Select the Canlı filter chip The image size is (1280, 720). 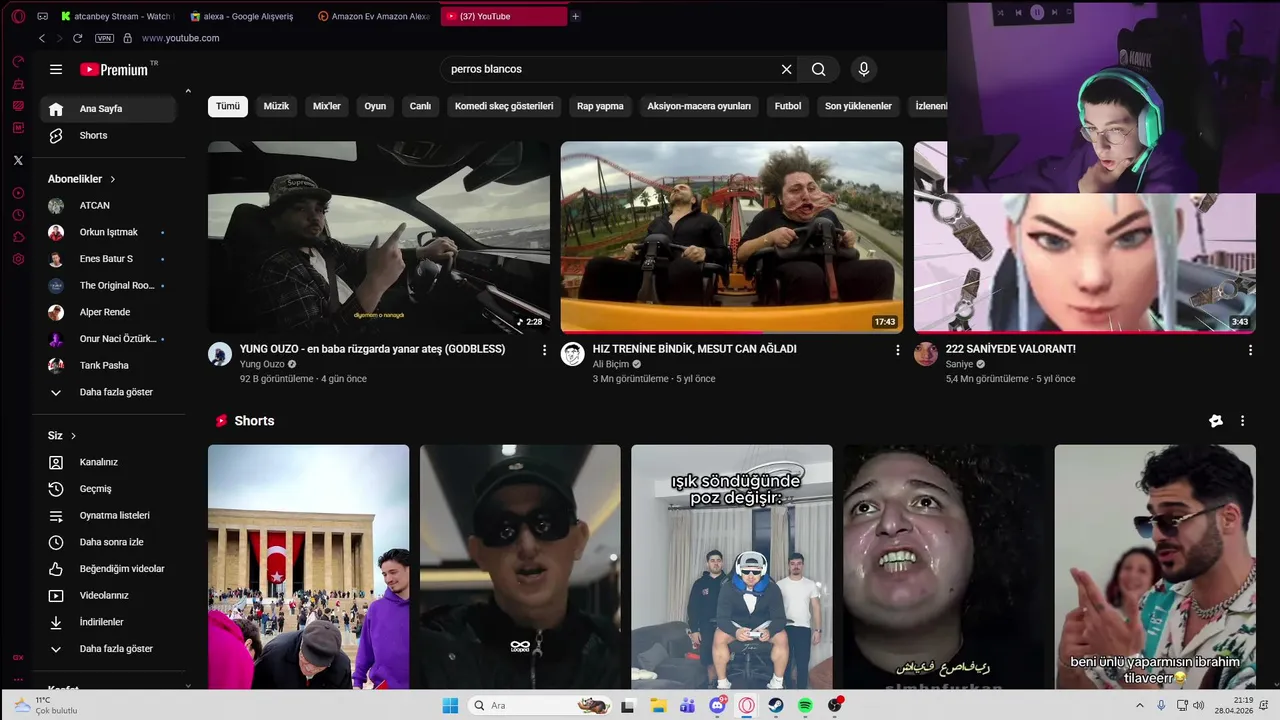[420, 106]
